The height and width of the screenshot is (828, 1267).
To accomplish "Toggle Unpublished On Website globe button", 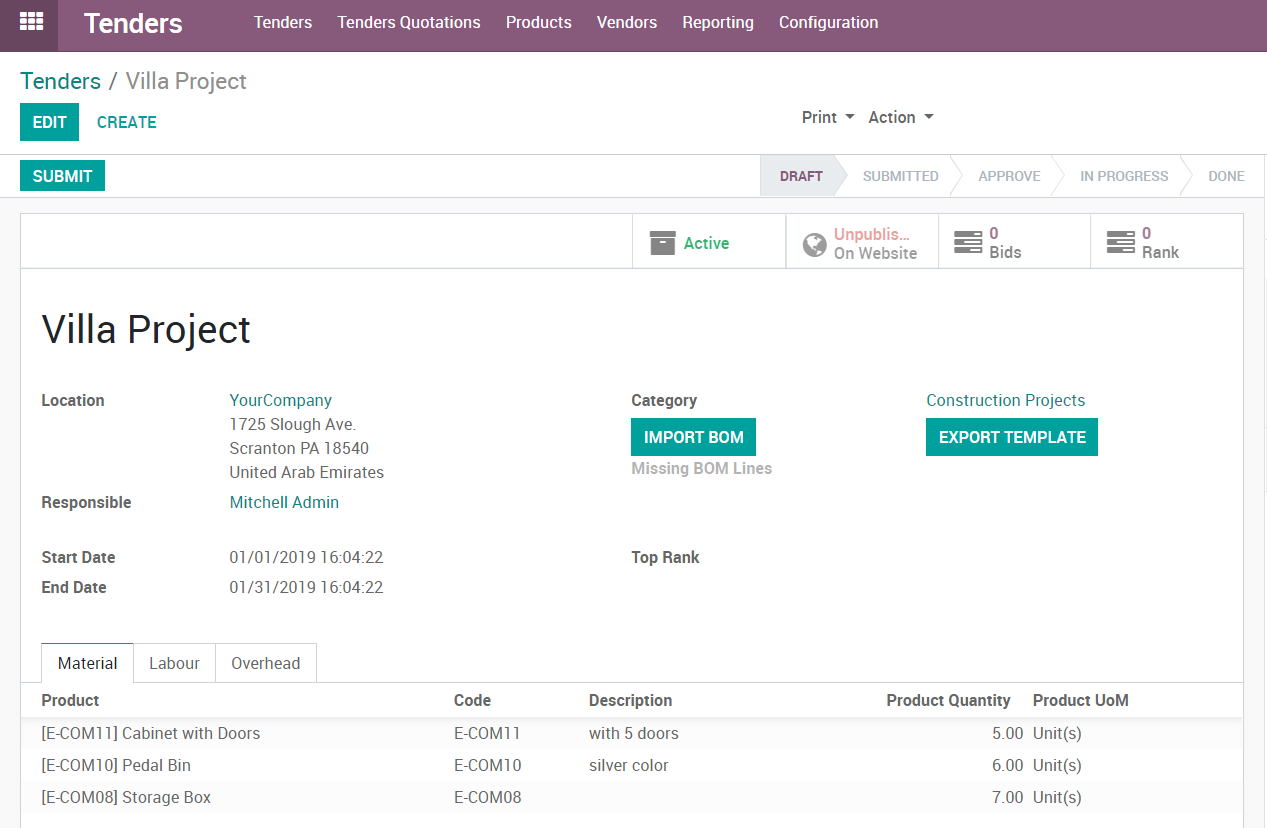I will pos(861,243).
